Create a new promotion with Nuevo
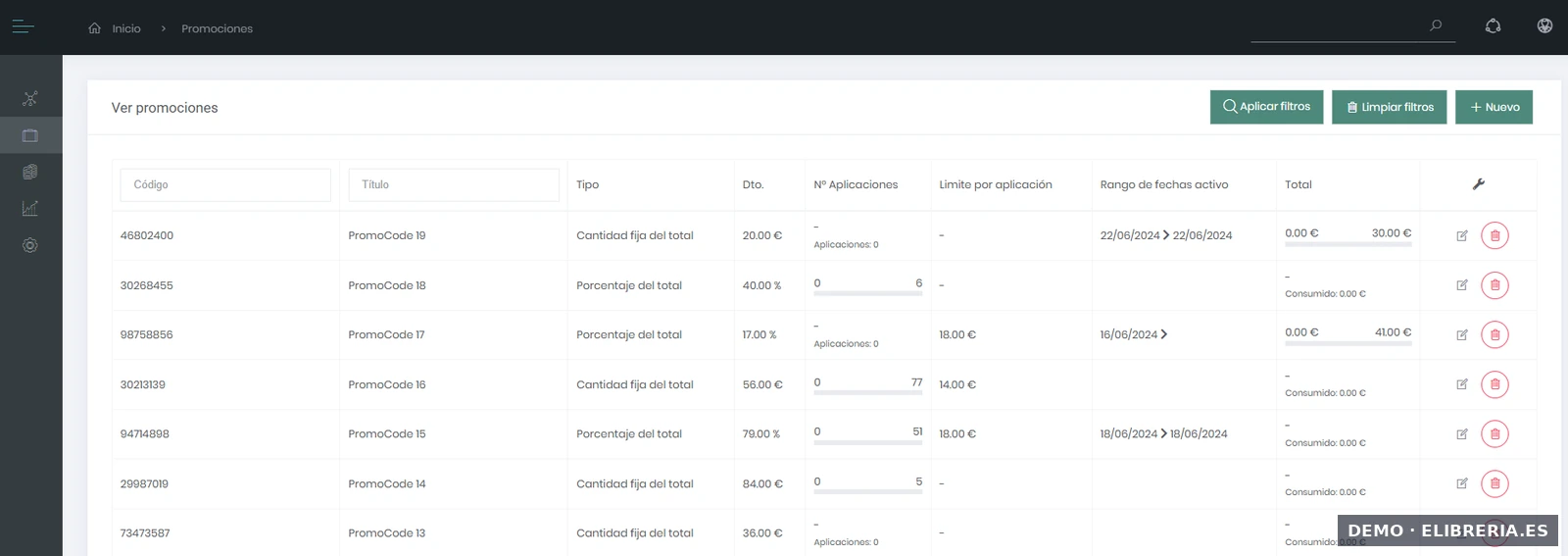Image resolution: width=1568 pixels, height=556 pixels. [1494, 107]
